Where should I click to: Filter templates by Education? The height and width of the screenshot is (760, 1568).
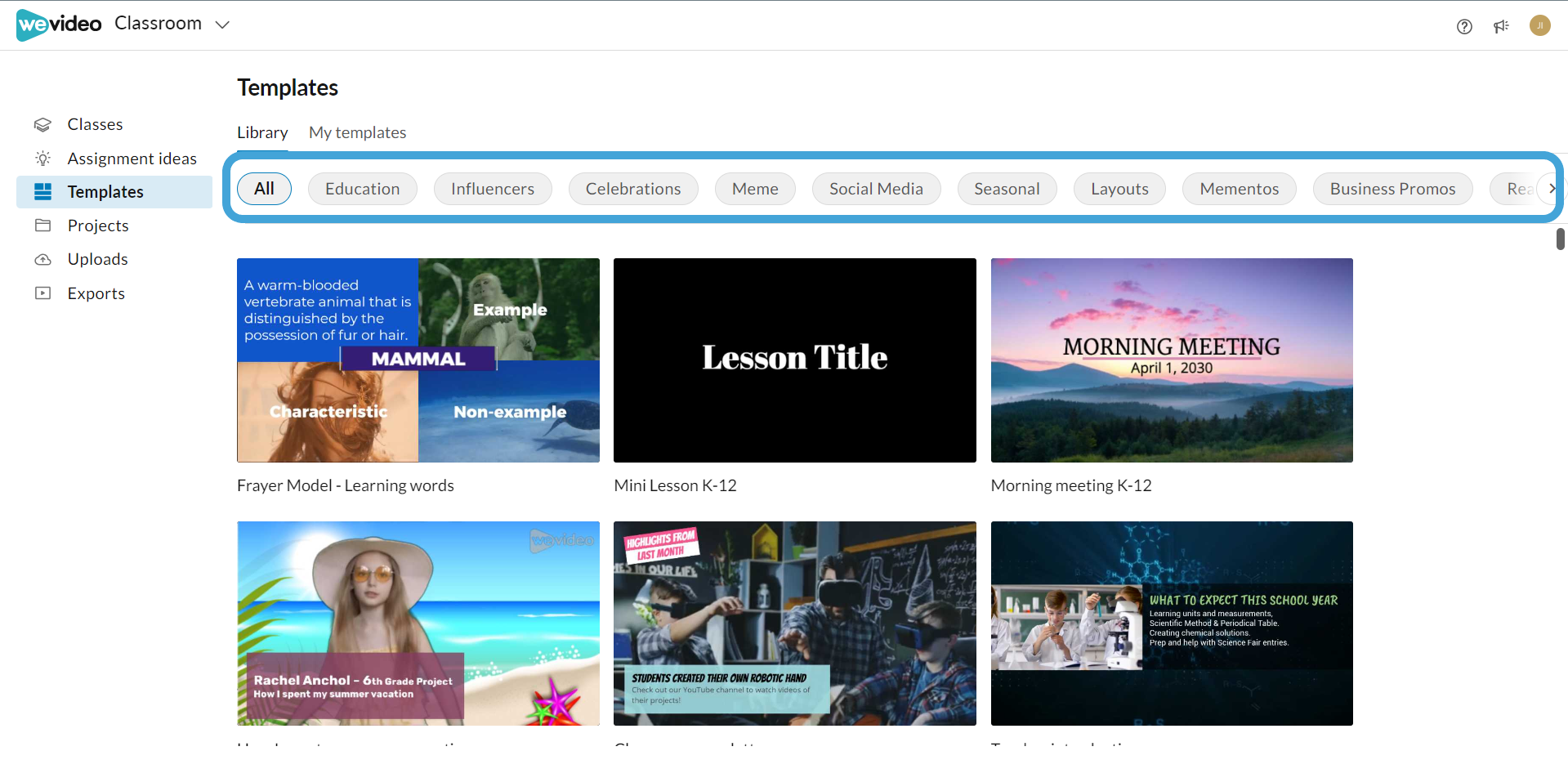coord(362,188)
